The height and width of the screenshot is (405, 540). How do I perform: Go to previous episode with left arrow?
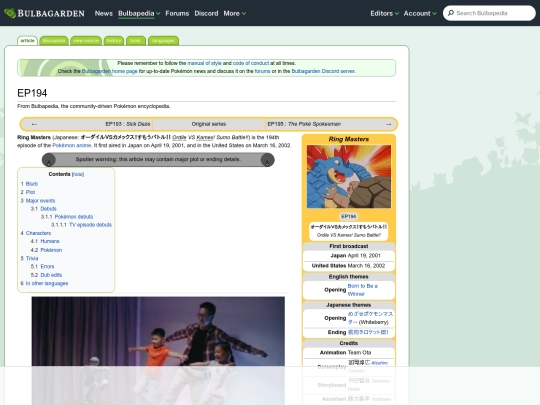coord(34,124)
